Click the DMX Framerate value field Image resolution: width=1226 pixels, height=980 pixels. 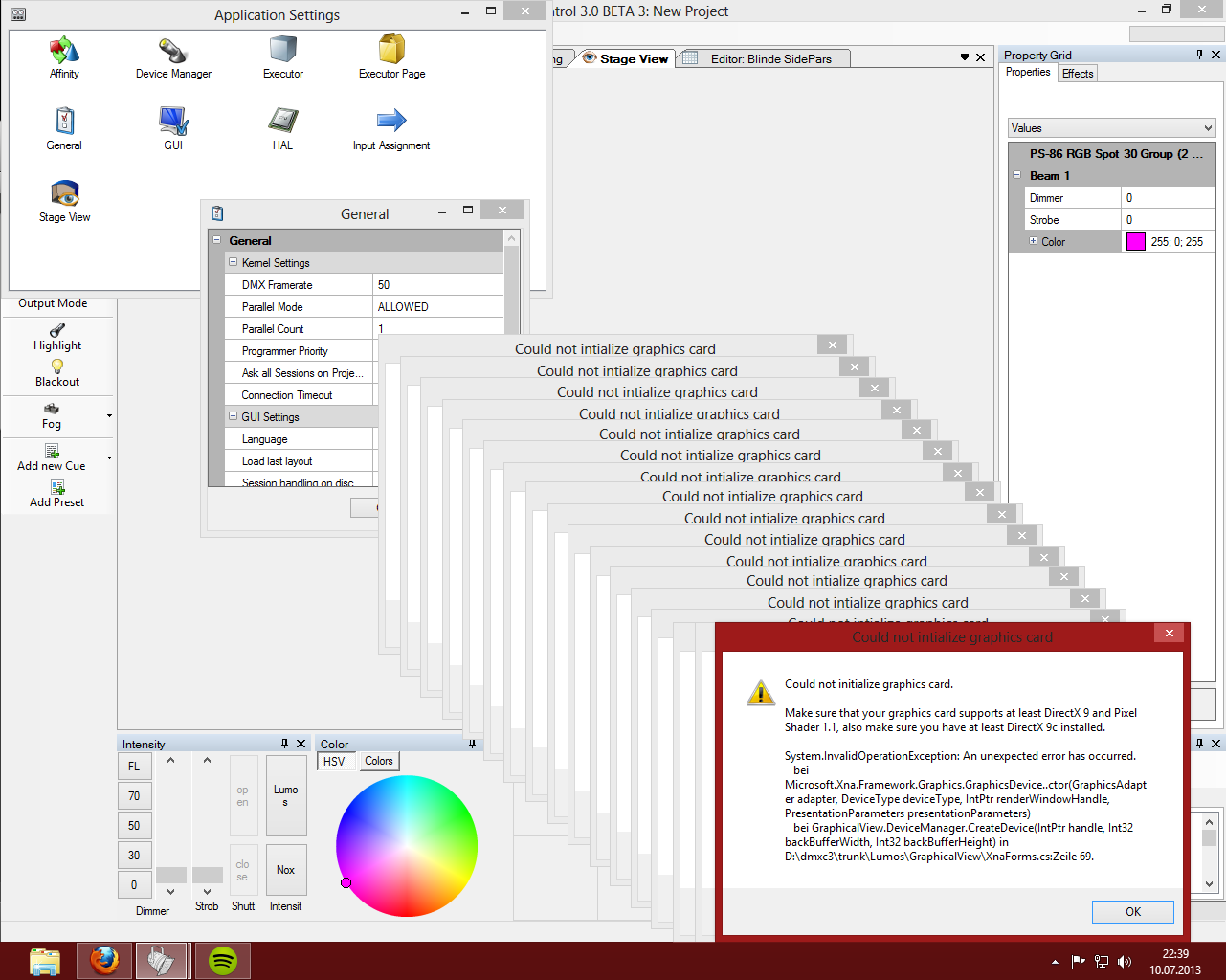click(x=437, y=285)
